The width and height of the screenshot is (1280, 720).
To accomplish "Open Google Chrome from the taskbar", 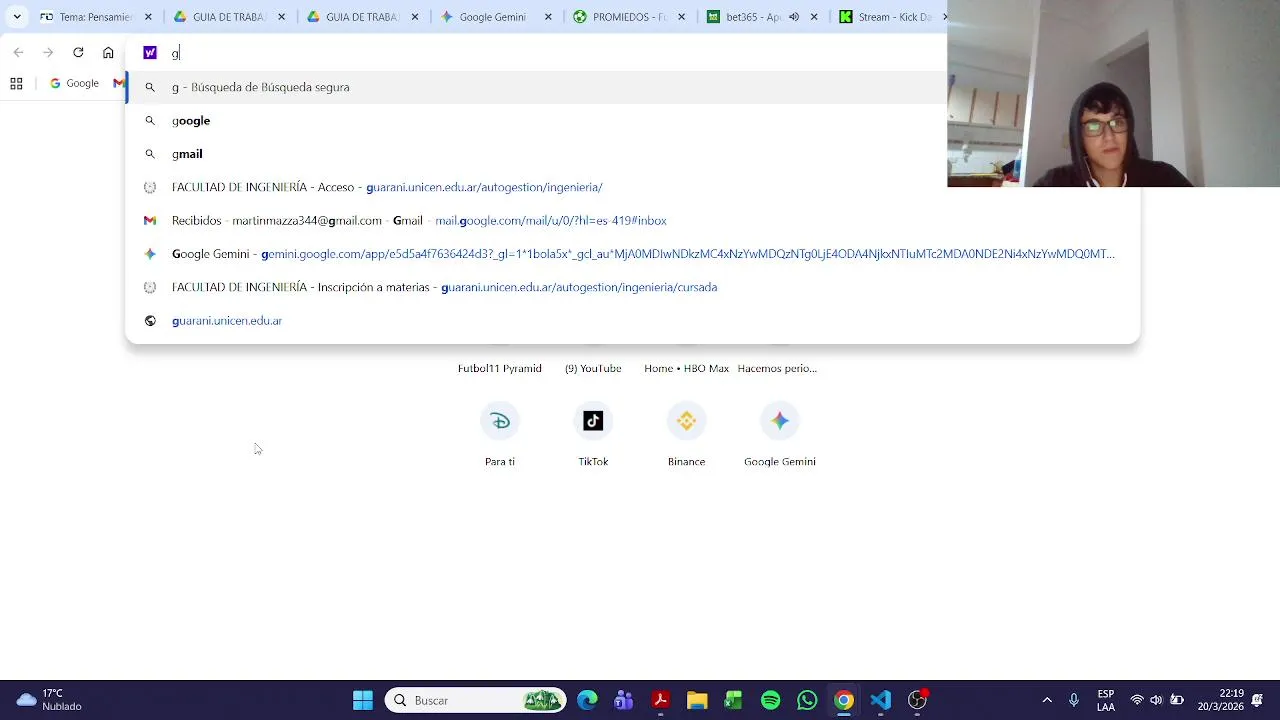I will (x=844, y=700).
